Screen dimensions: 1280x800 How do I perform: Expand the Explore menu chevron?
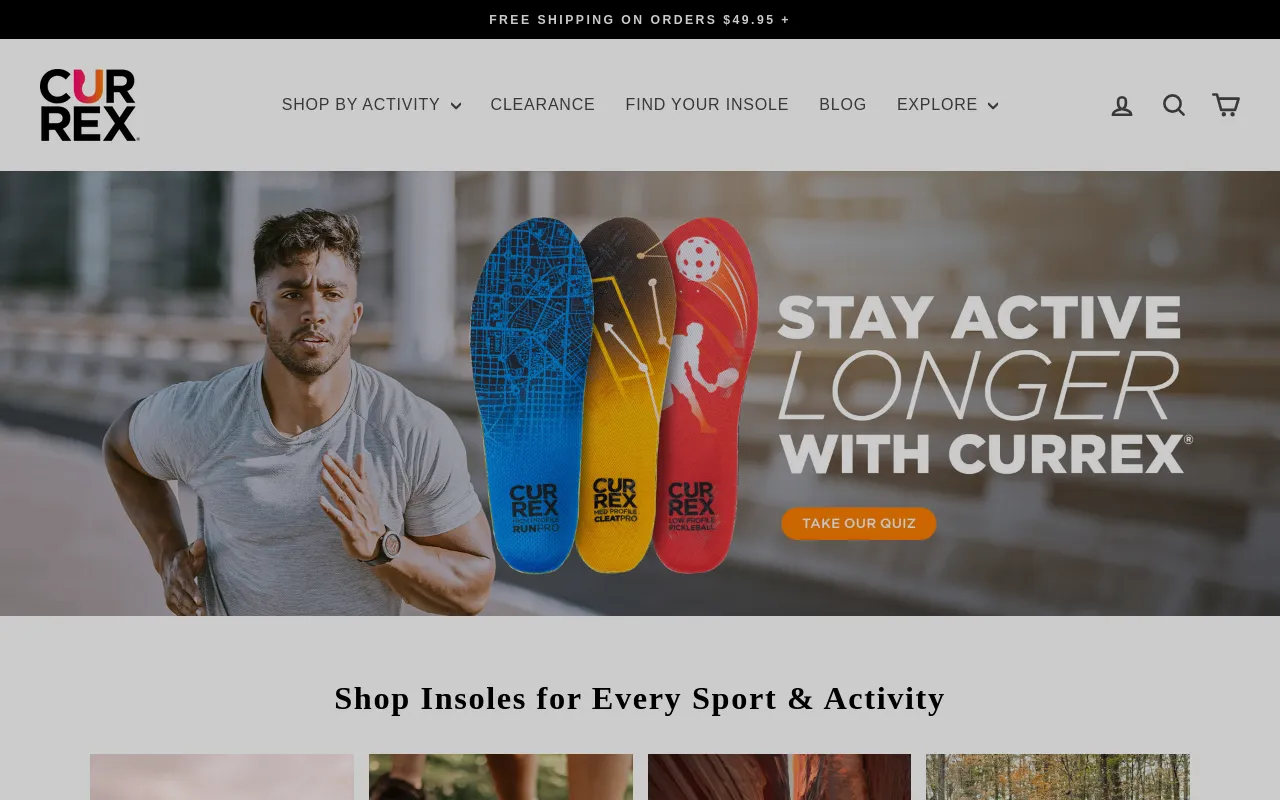993,106
